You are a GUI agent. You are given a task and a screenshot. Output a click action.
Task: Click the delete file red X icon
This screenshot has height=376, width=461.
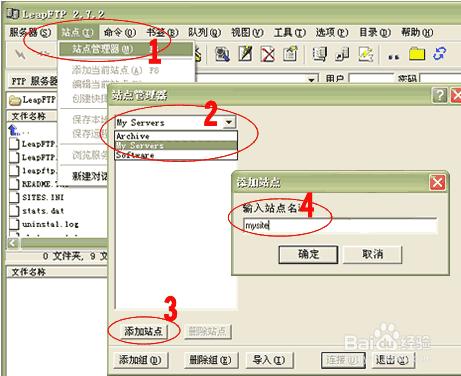coord(268,54)
